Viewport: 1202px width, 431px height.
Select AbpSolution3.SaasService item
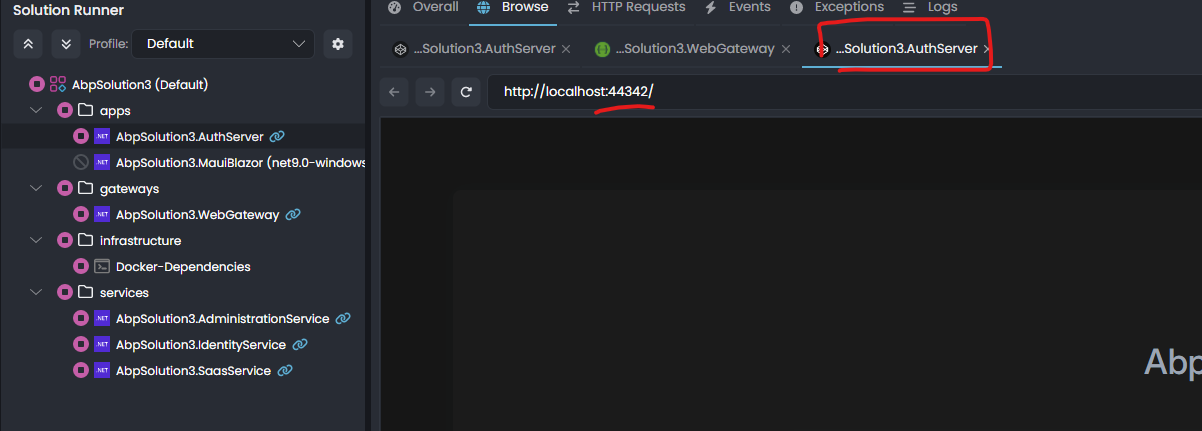(x=193, y=370)
